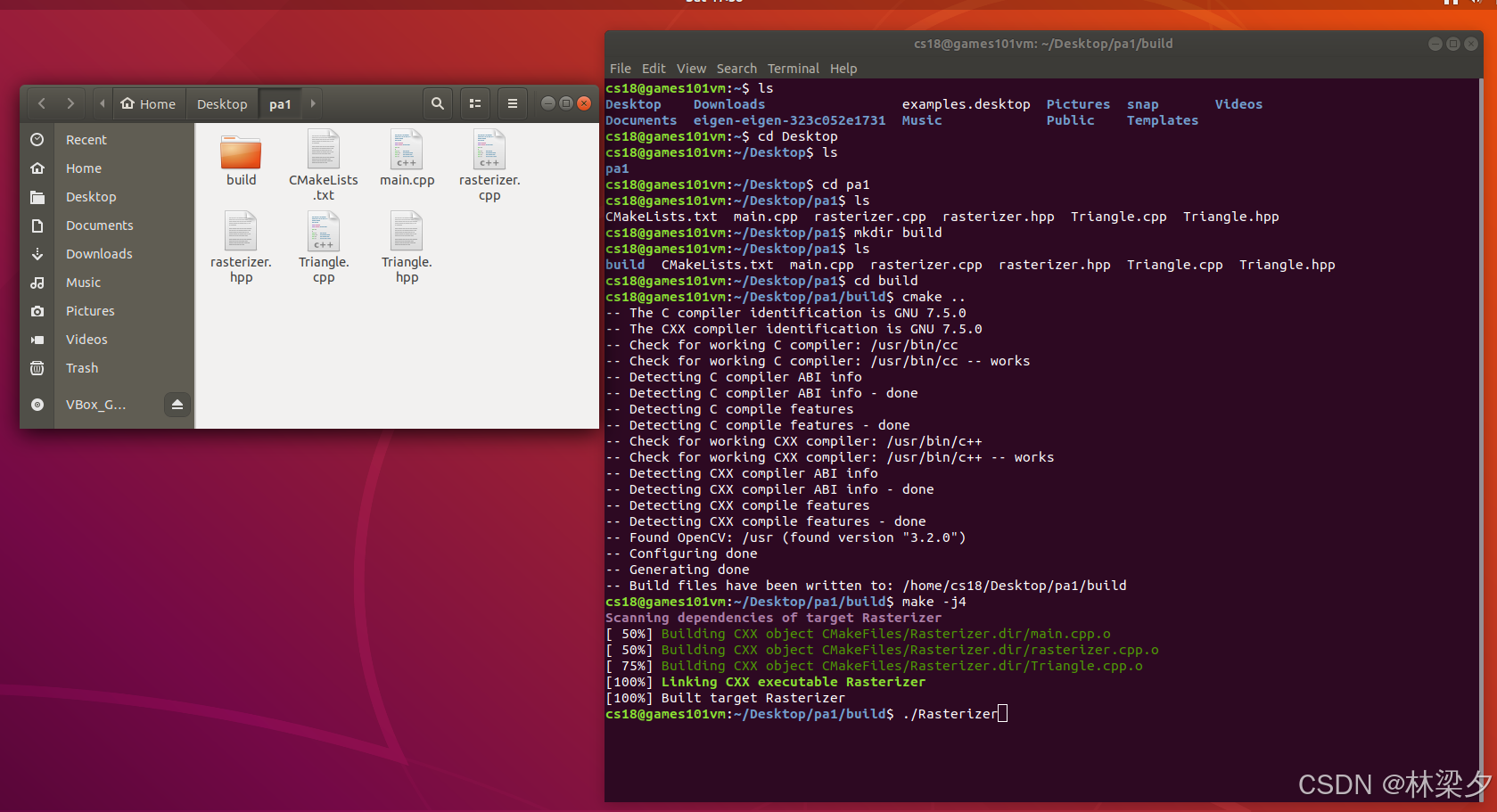Open the Terminal menu
Screen dimensions: 1497x812
point(794,69)
